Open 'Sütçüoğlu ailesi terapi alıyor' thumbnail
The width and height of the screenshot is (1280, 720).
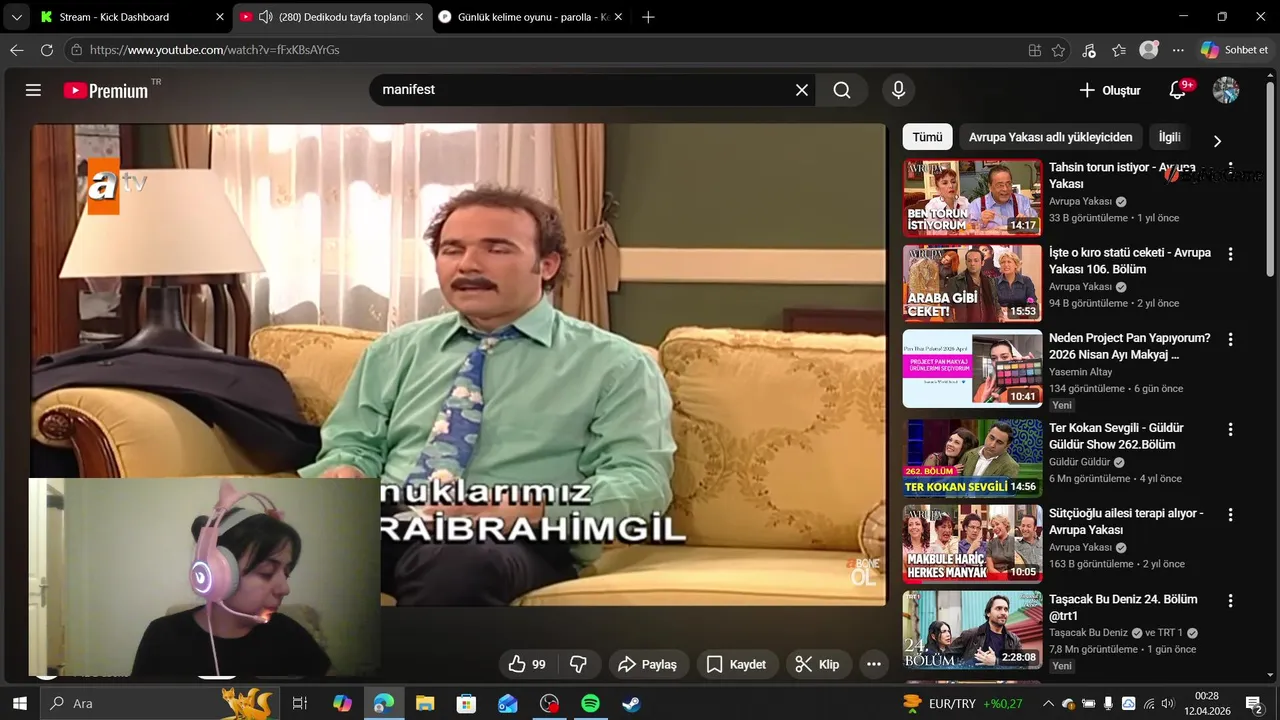(972, 543)
